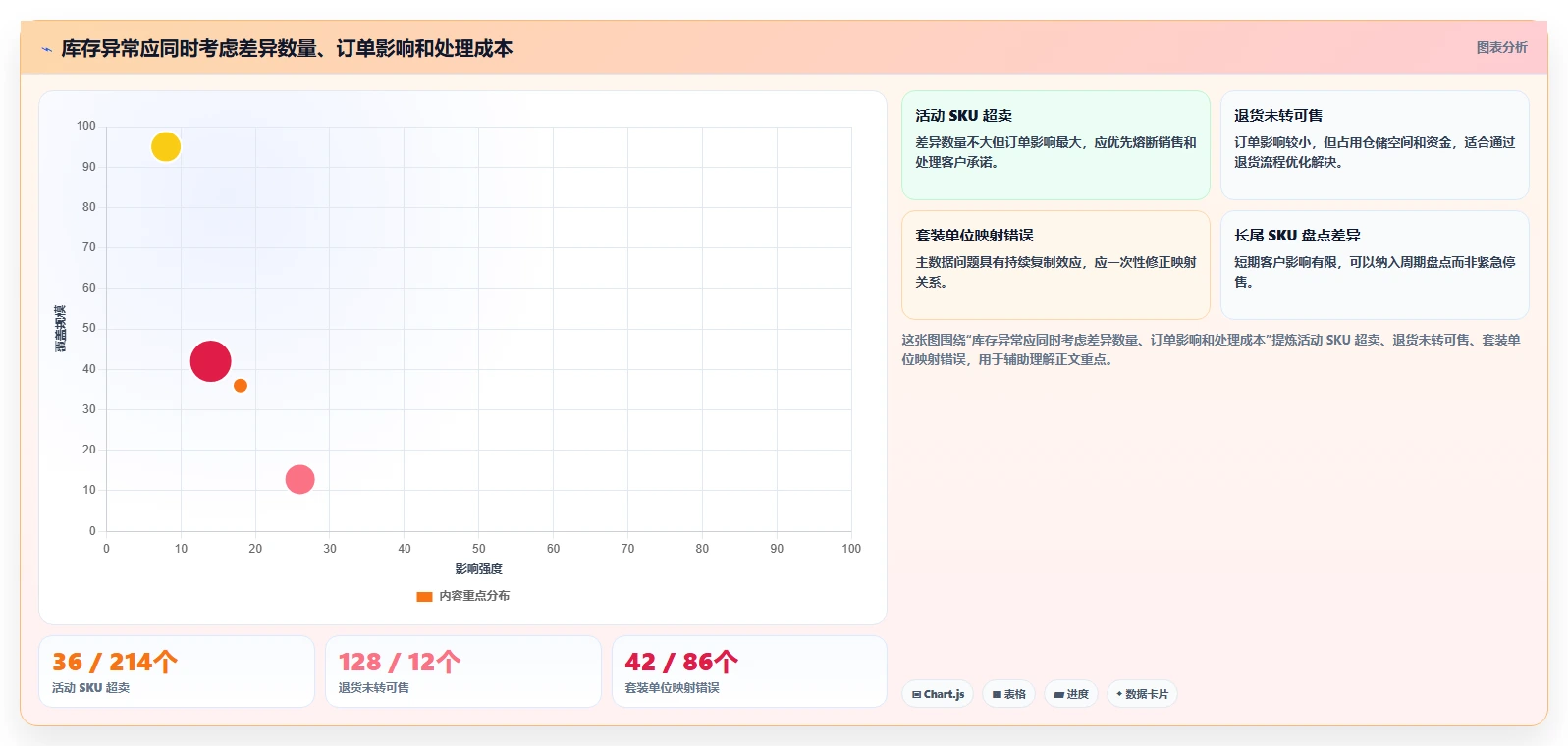Open the 套装单位映射错误 info card
Image resolution: width=1568 pixels, height=746 pixels.
[x=1055, y=265]
